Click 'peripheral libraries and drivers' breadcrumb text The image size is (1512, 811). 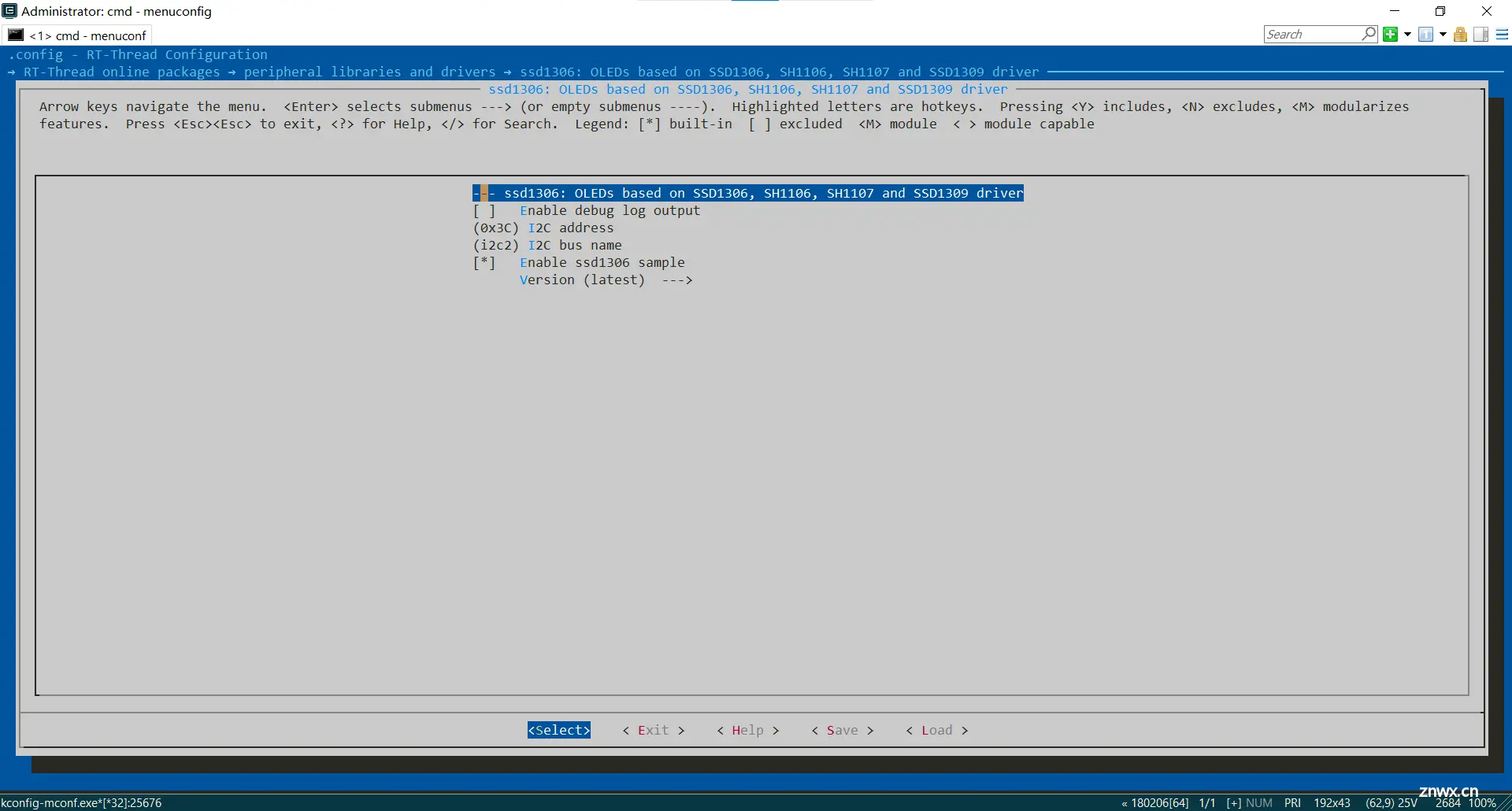click(x=370, y=72)
